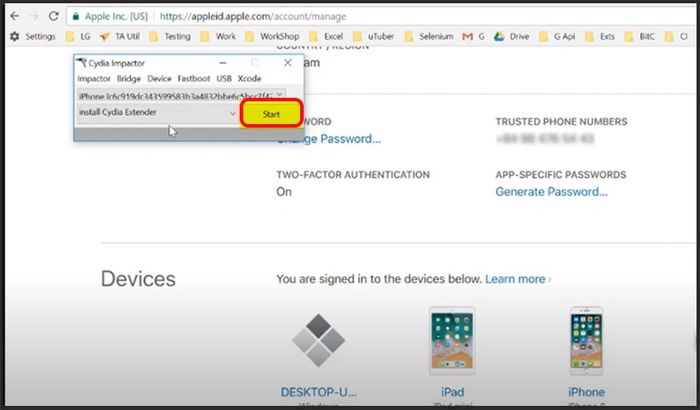This screenshot has width=700, height=410.
Task: Open the LG bookmark folder
Action: pyautogui.click(x=78, y=36)
